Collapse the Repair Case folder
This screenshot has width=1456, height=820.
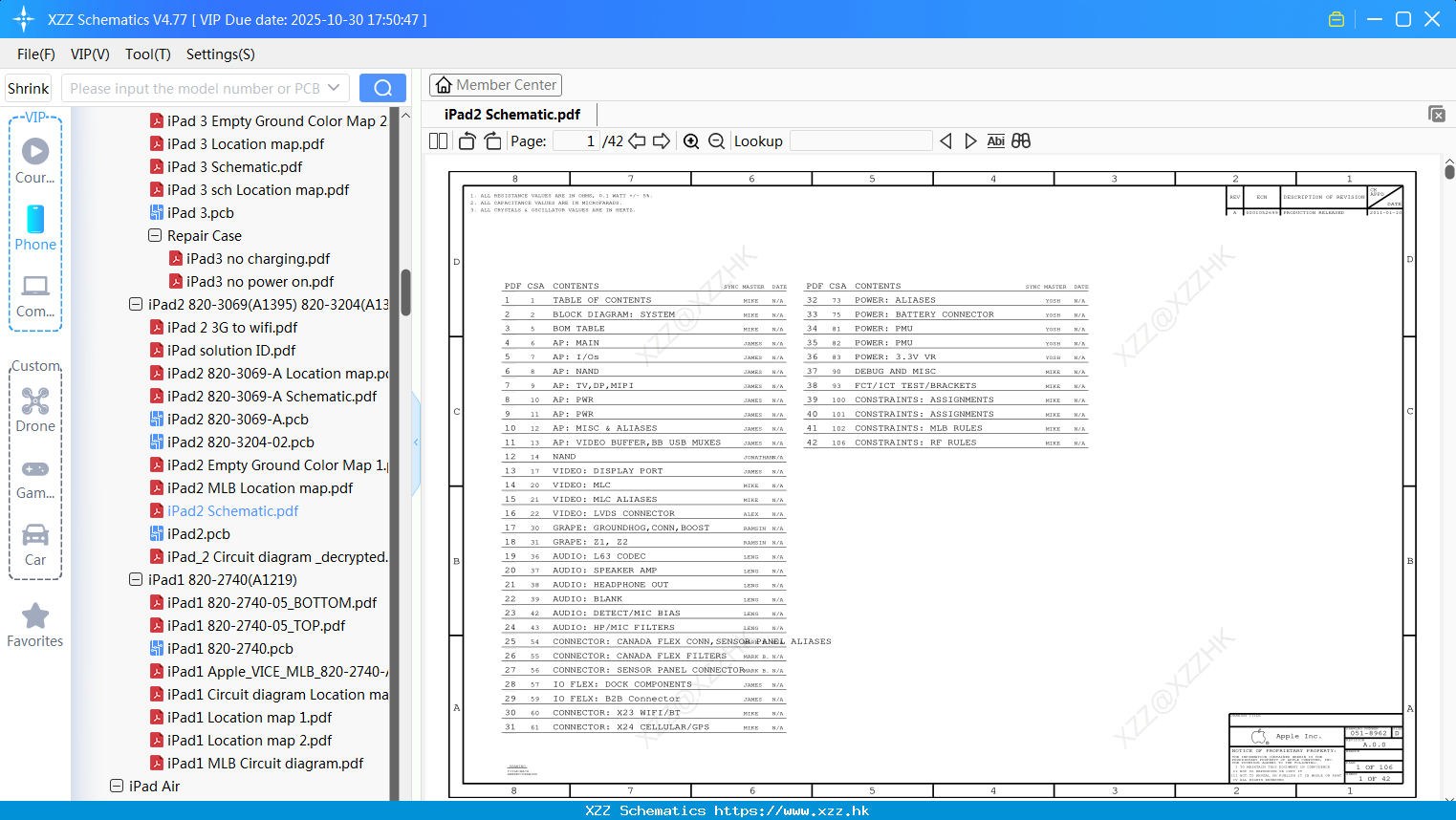[155, 235]
